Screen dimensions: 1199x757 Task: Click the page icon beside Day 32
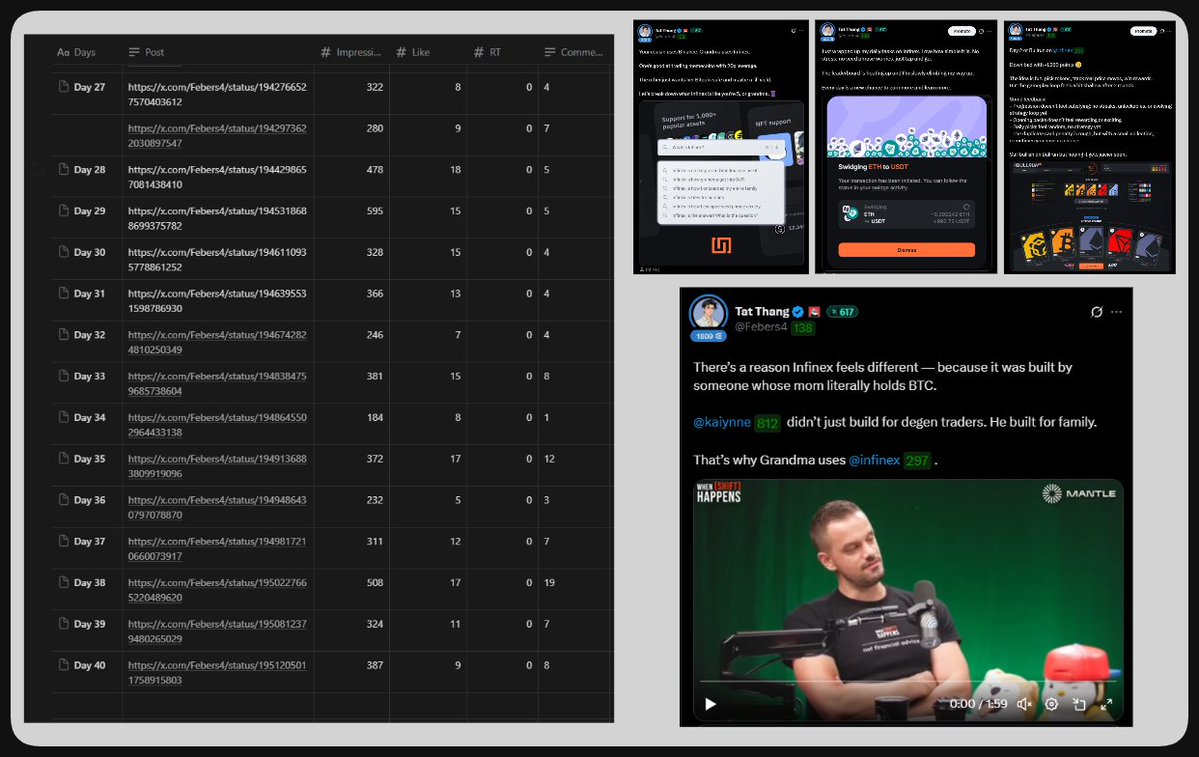click(63, 334)
